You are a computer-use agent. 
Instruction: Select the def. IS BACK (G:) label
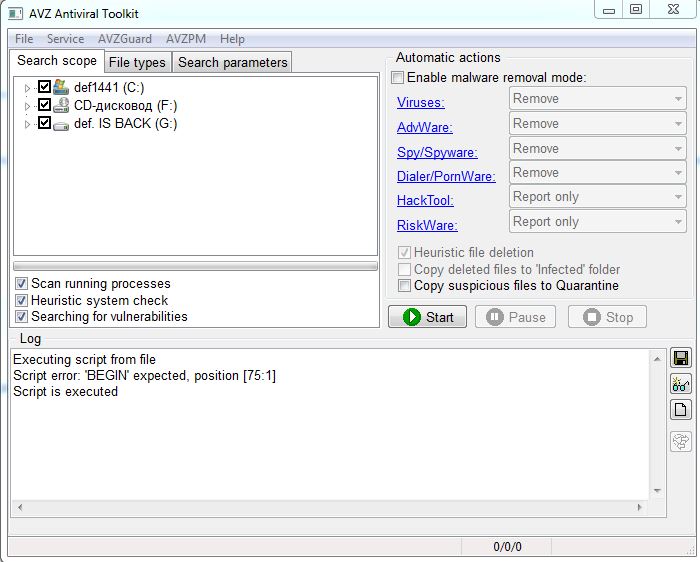[125, 123]
